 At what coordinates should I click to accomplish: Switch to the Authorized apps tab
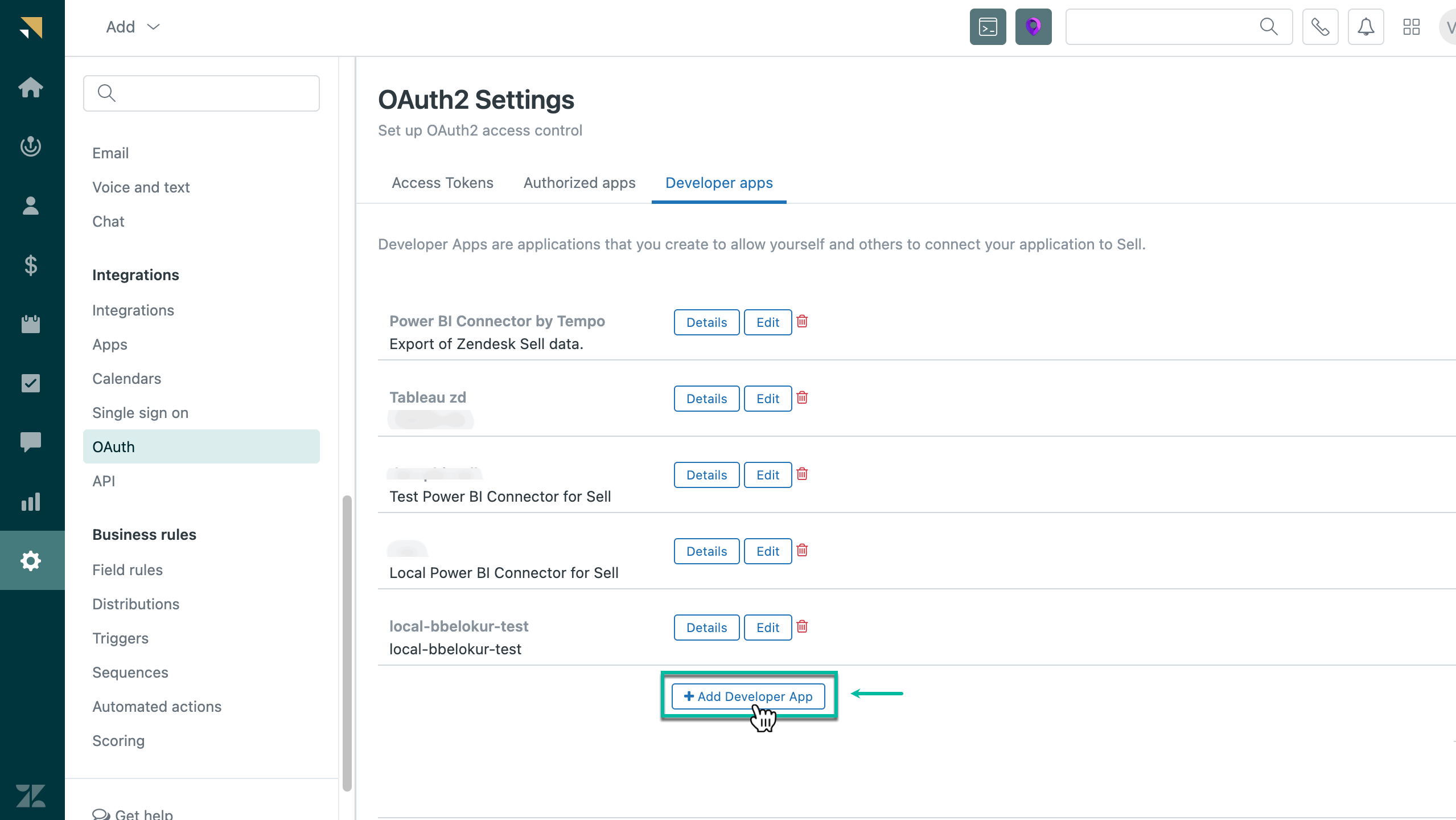click(x=579, y=183)
